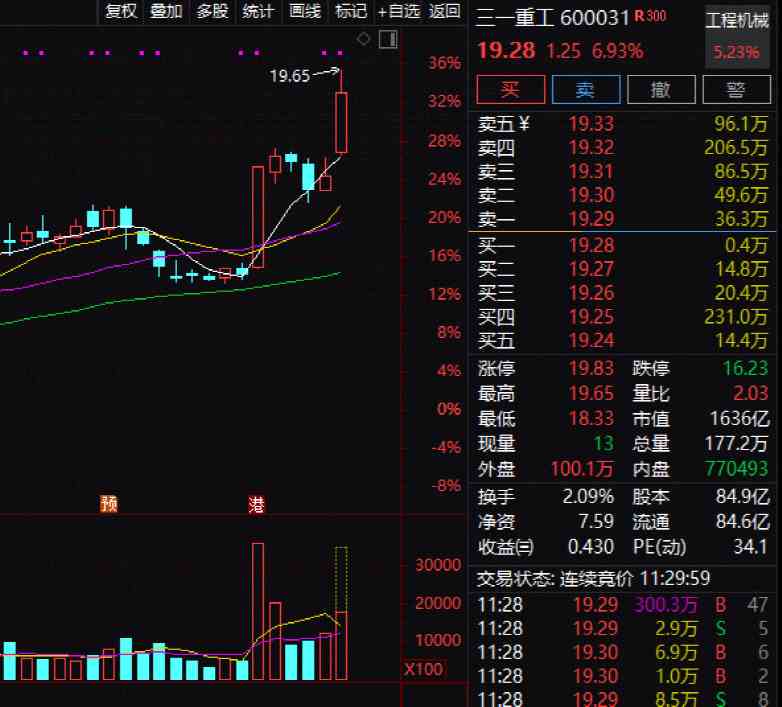Click the 港 marker on chart
The image size is (782, 707).
256,505
